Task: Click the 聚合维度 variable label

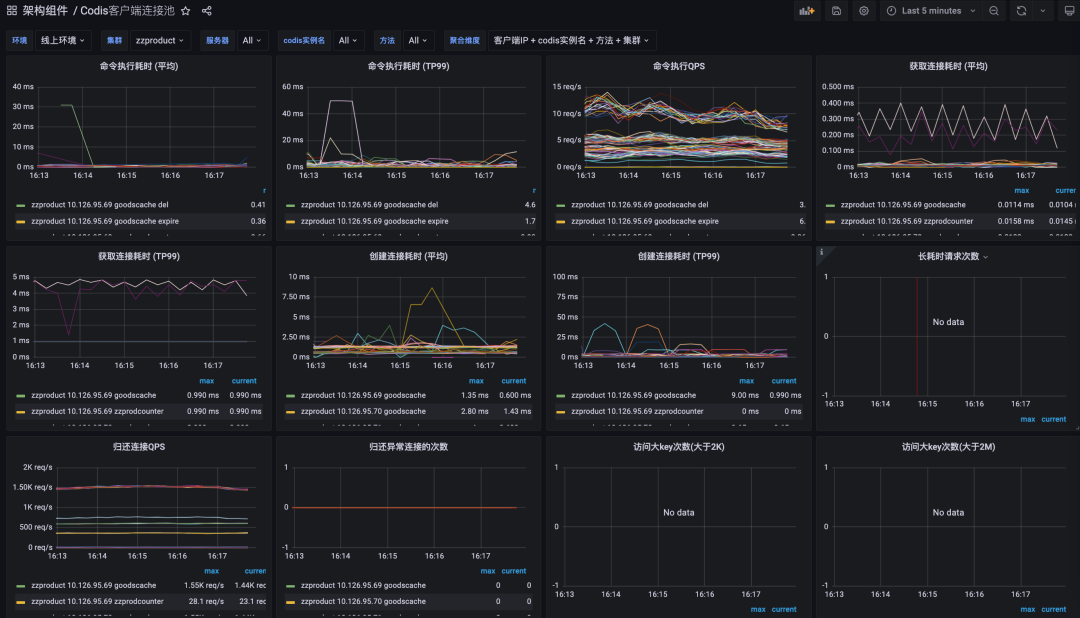Action: [x=464, y=41]
